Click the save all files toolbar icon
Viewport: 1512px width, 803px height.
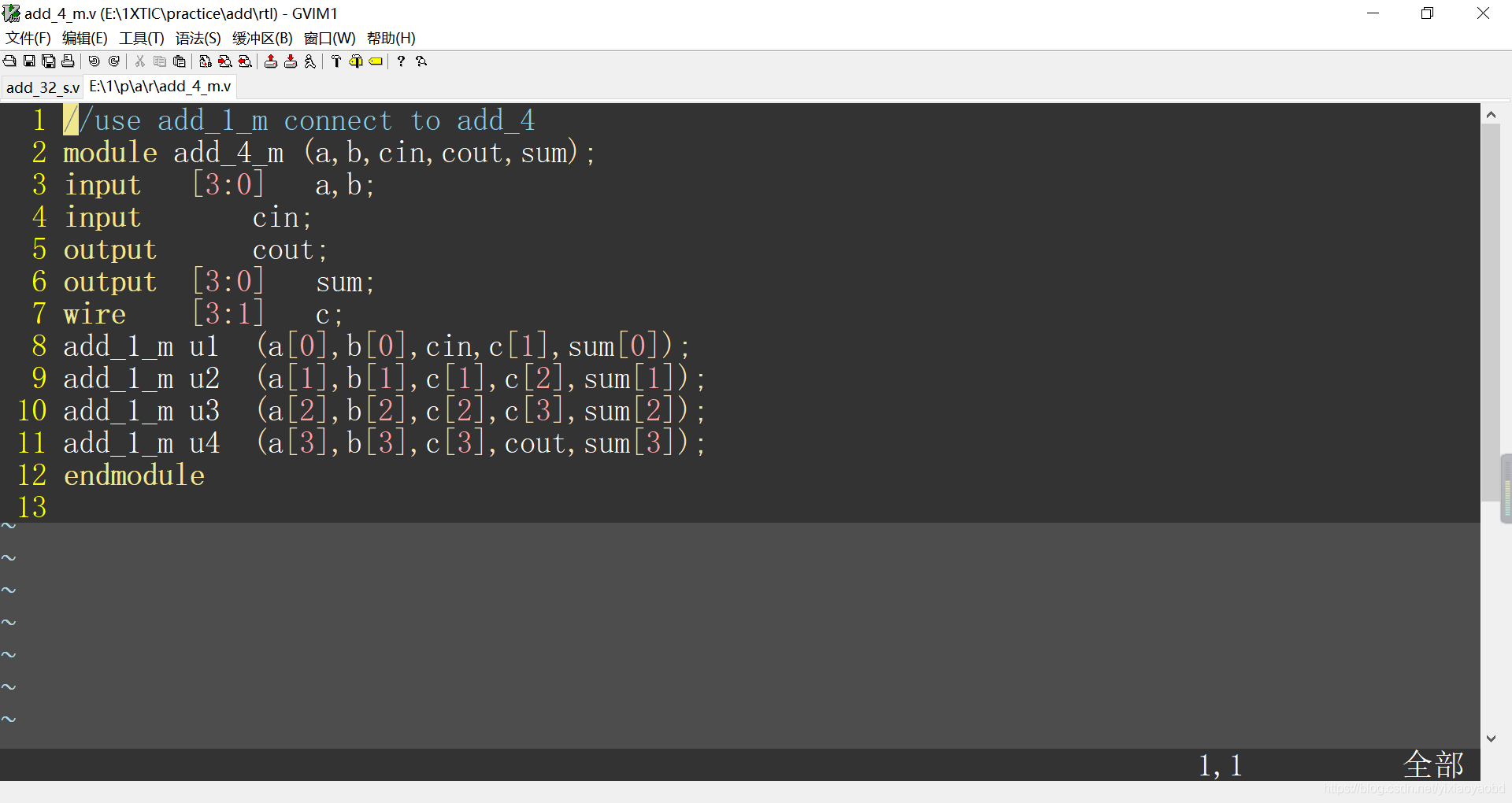pos(49,61)
